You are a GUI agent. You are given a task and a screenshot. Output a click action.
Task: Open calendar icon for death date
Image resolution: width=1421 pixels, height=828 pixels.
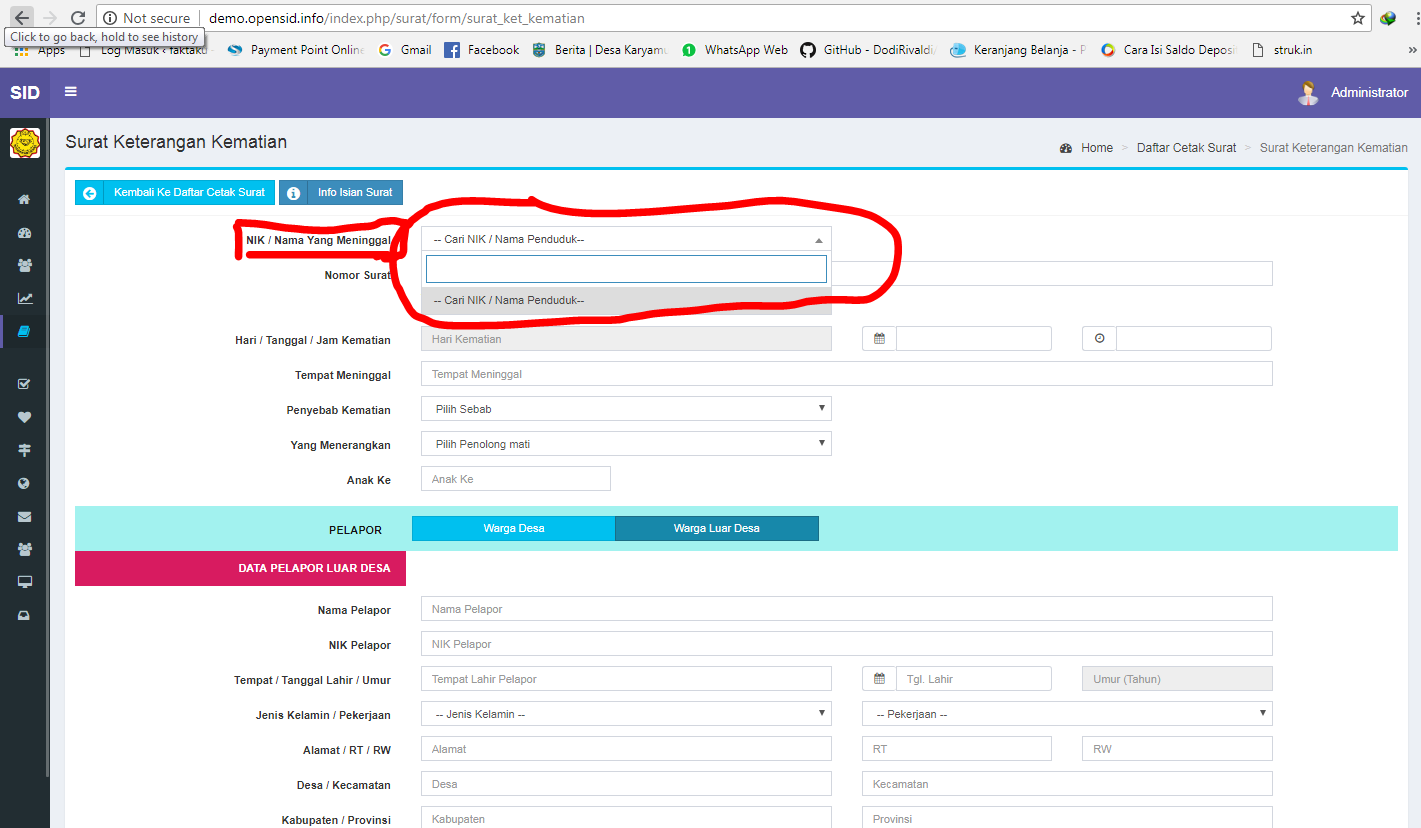point(879,339)
